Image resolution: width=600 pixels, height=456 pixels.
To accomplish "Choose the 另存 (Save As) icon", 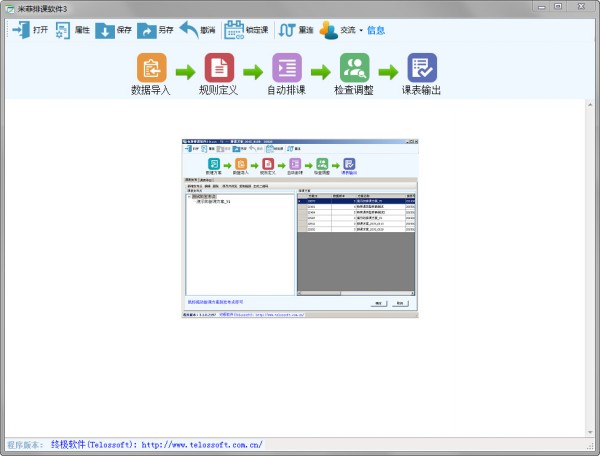I will pyautogui.click(x=146, y=30).
